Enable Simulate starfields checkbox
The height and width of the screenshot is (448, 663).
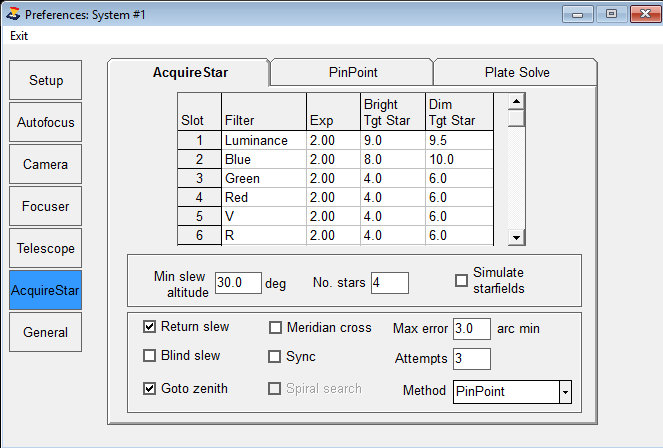point(461,280)
